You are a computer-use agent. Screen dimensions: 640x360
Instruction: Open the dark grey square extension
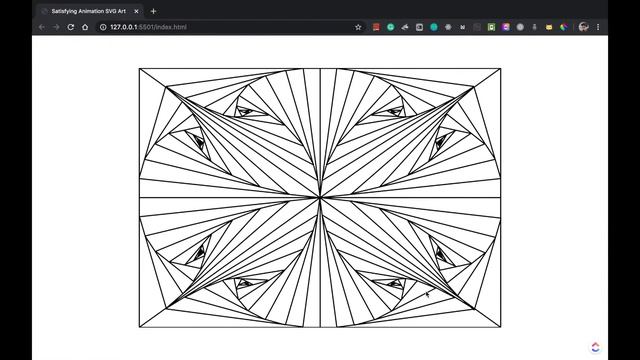[477, 27]
